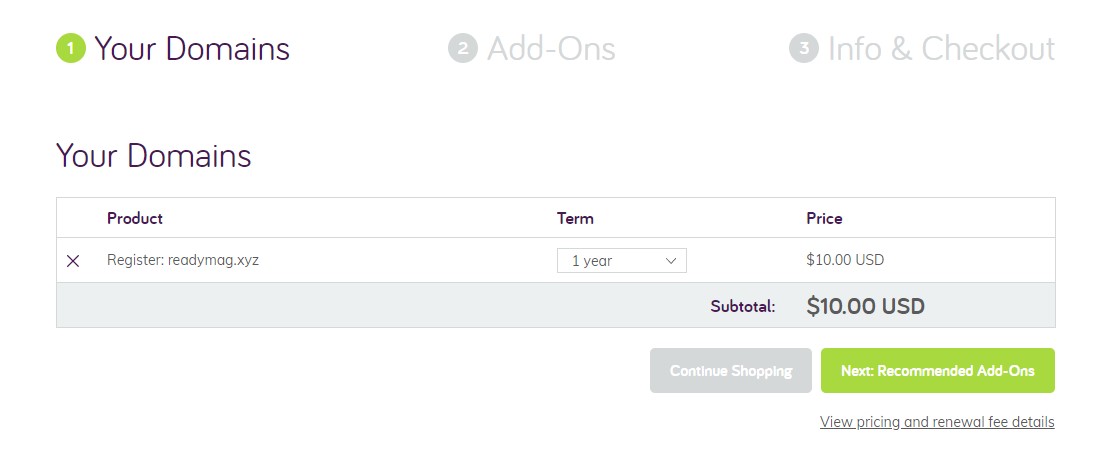Click the Subtotal label
This screenshot has height=469, width=1119.
(743, 307)
